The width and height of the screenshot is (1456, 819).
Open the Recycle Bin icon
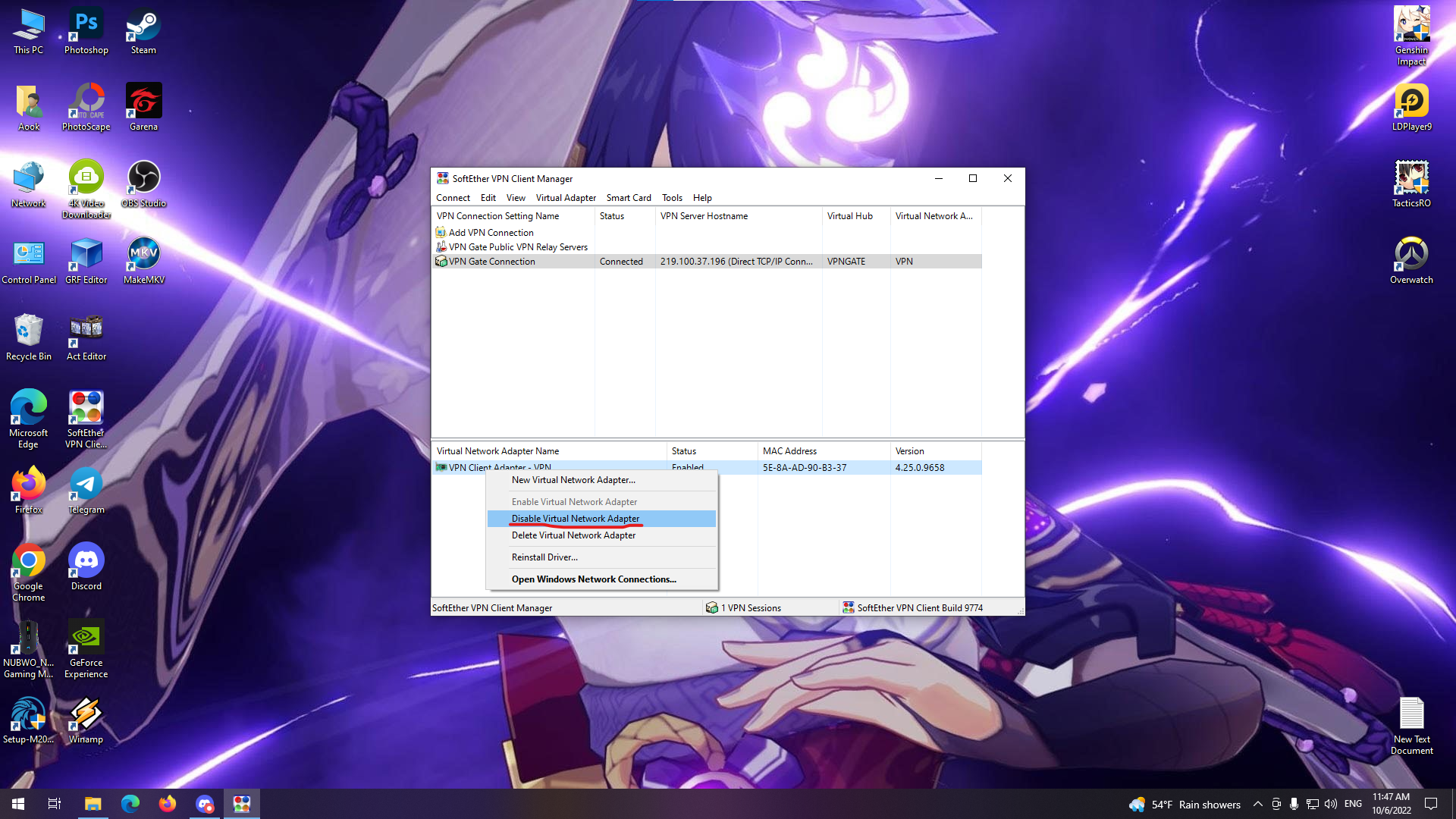pos(29,337)
